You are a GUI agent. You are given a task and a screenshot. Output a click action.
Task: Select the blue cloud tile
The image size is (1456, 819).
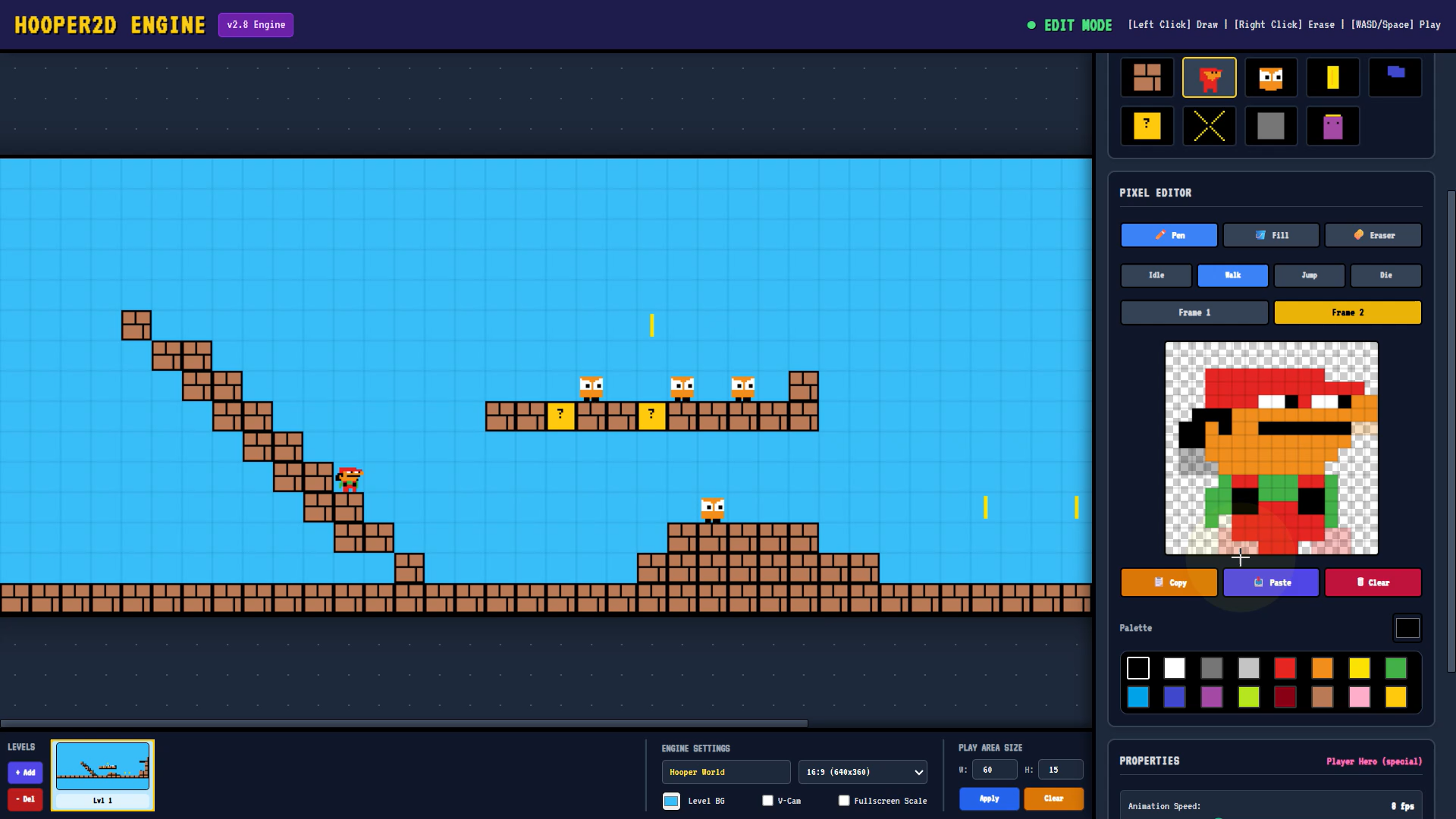pyautogui.click(x=1395, y=77)
